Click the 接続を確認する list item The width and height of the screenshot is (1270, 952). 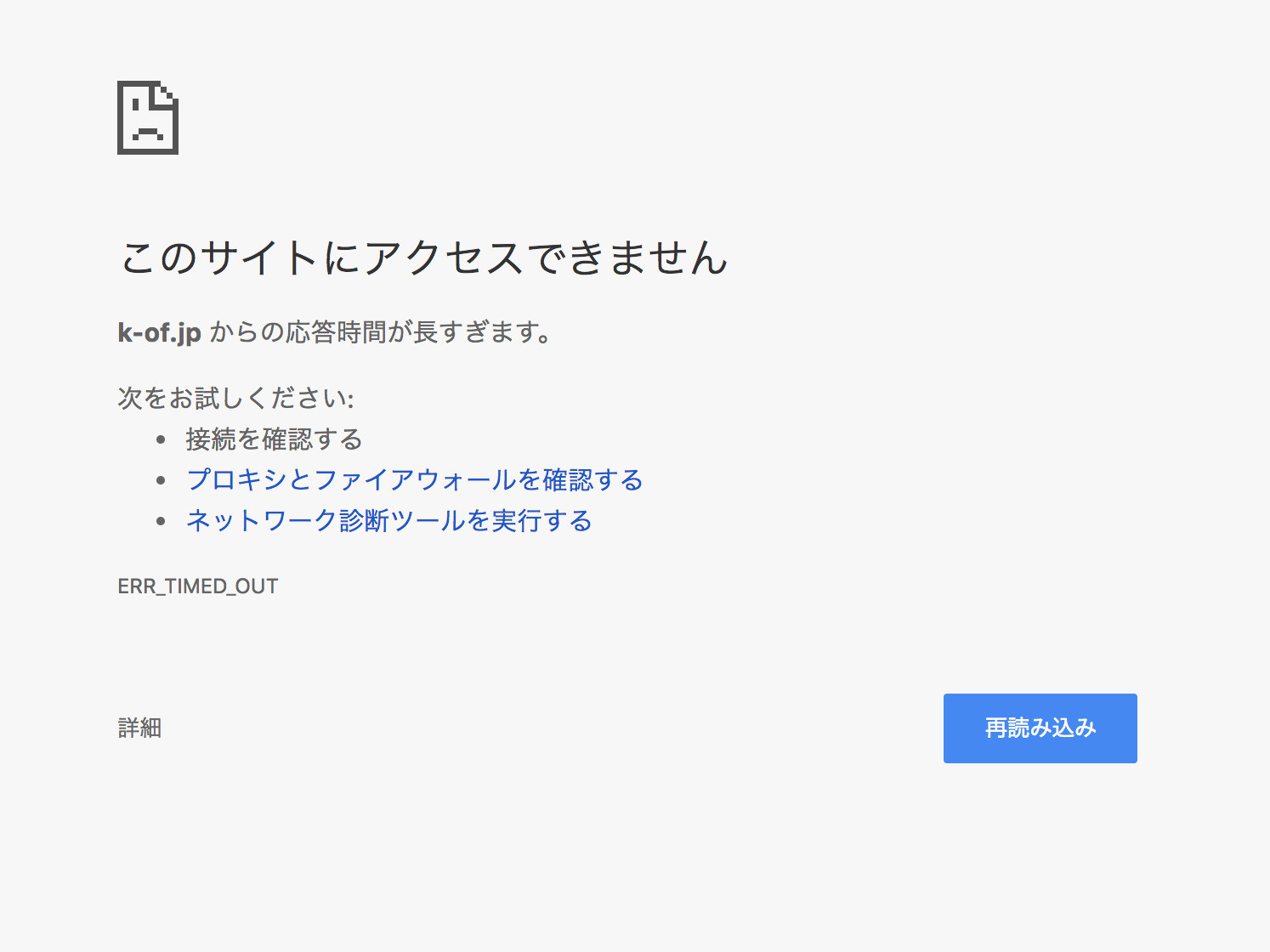[274, 439]
